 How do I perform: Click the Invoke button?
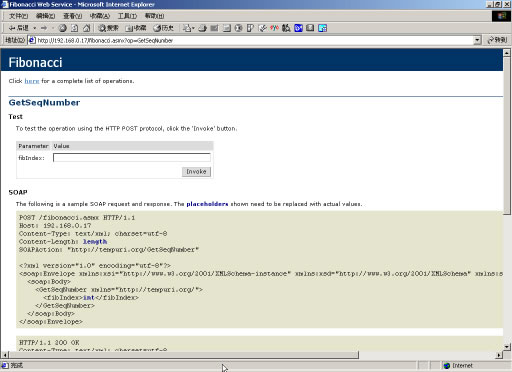point(196,172)
